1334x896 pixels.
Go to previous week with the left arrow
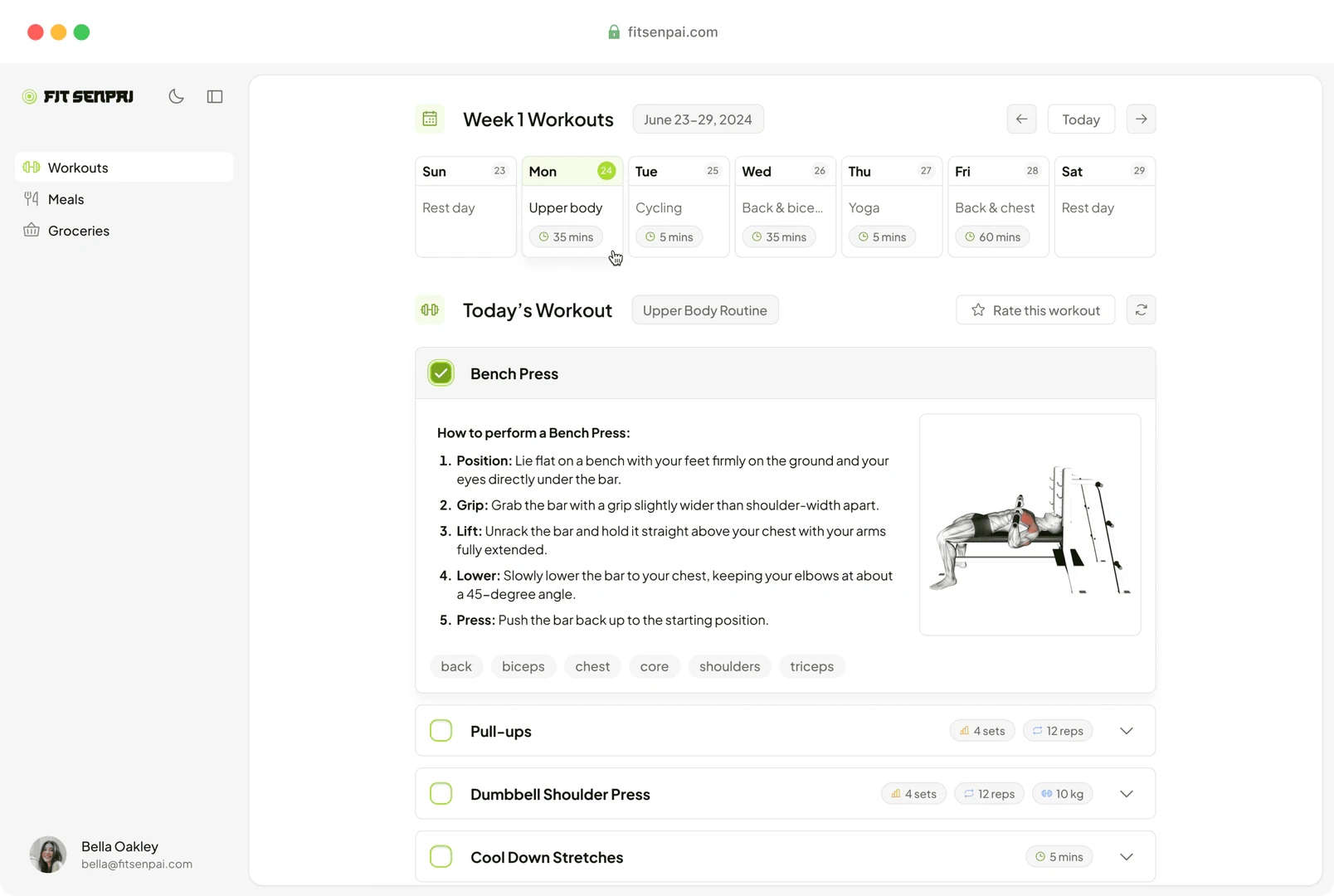click(x=1021, y=119)
